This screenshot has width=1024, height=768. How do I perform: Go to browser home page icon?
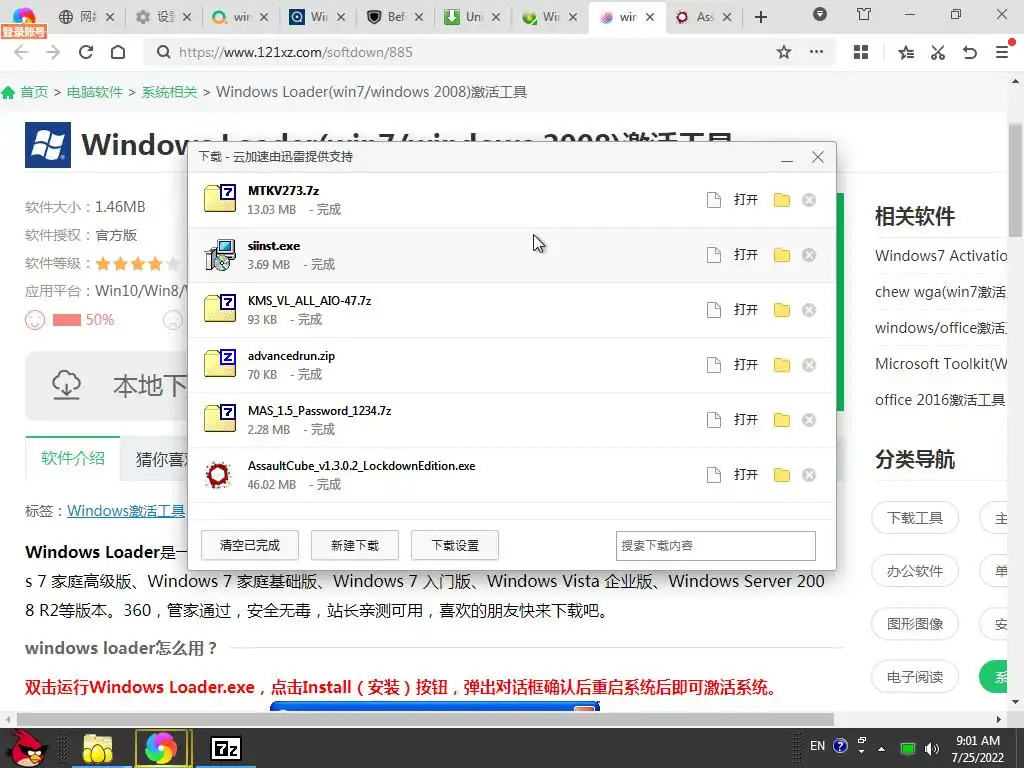(x=118, y=52)
